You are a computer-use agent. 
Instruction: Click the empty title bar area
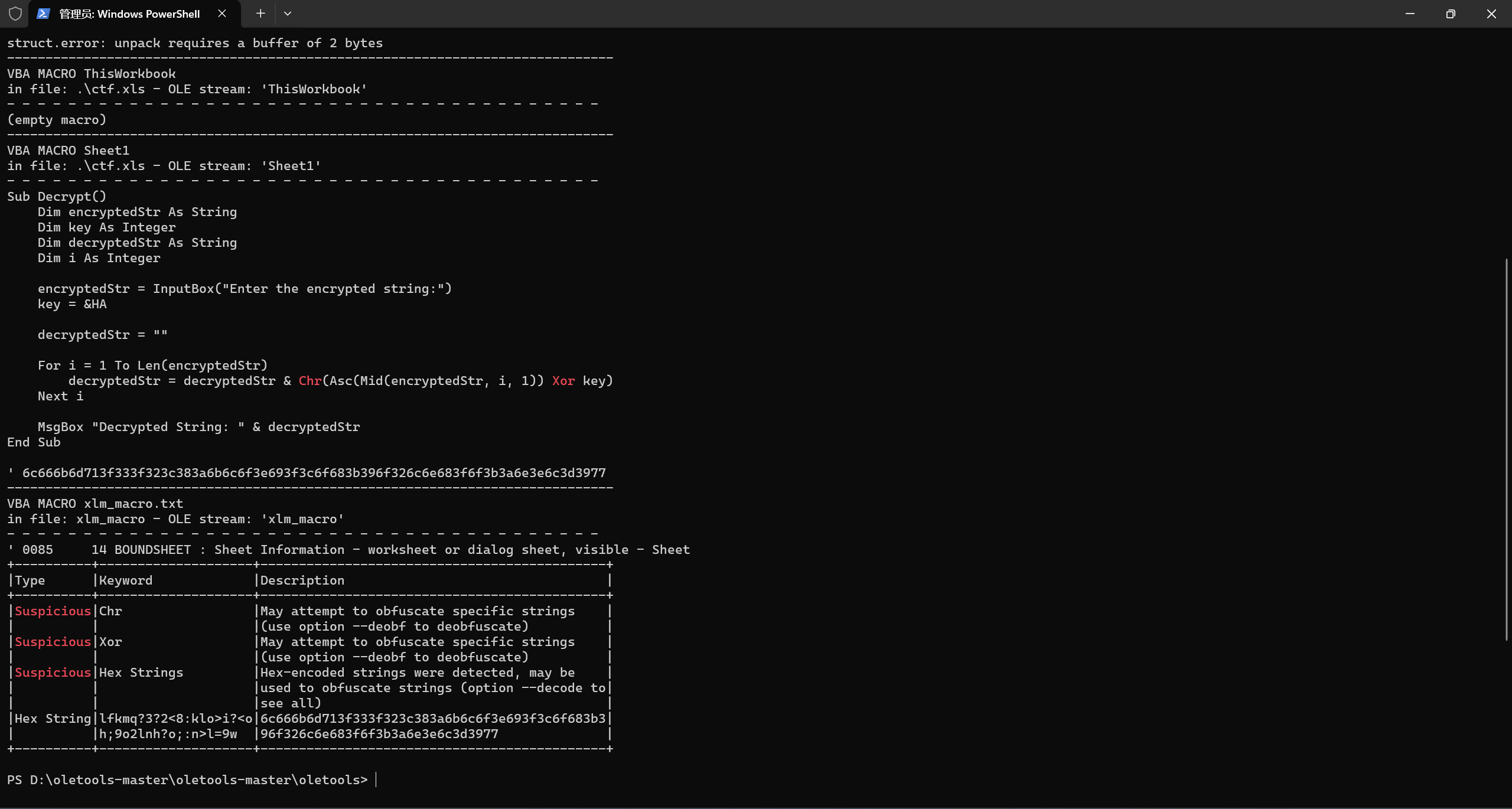click(827, 14)
